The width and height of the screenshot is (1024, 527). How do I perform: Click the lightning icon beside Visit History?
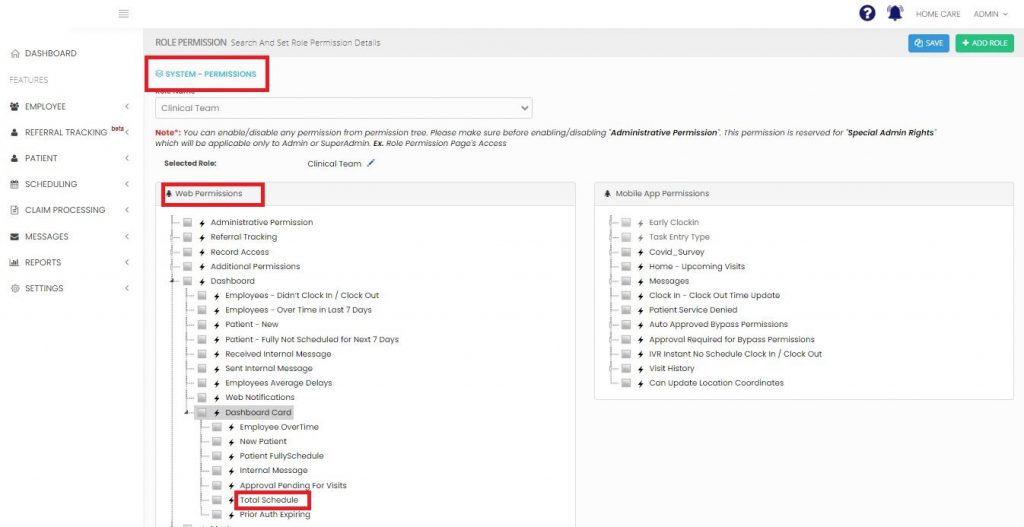pos(641,368)
